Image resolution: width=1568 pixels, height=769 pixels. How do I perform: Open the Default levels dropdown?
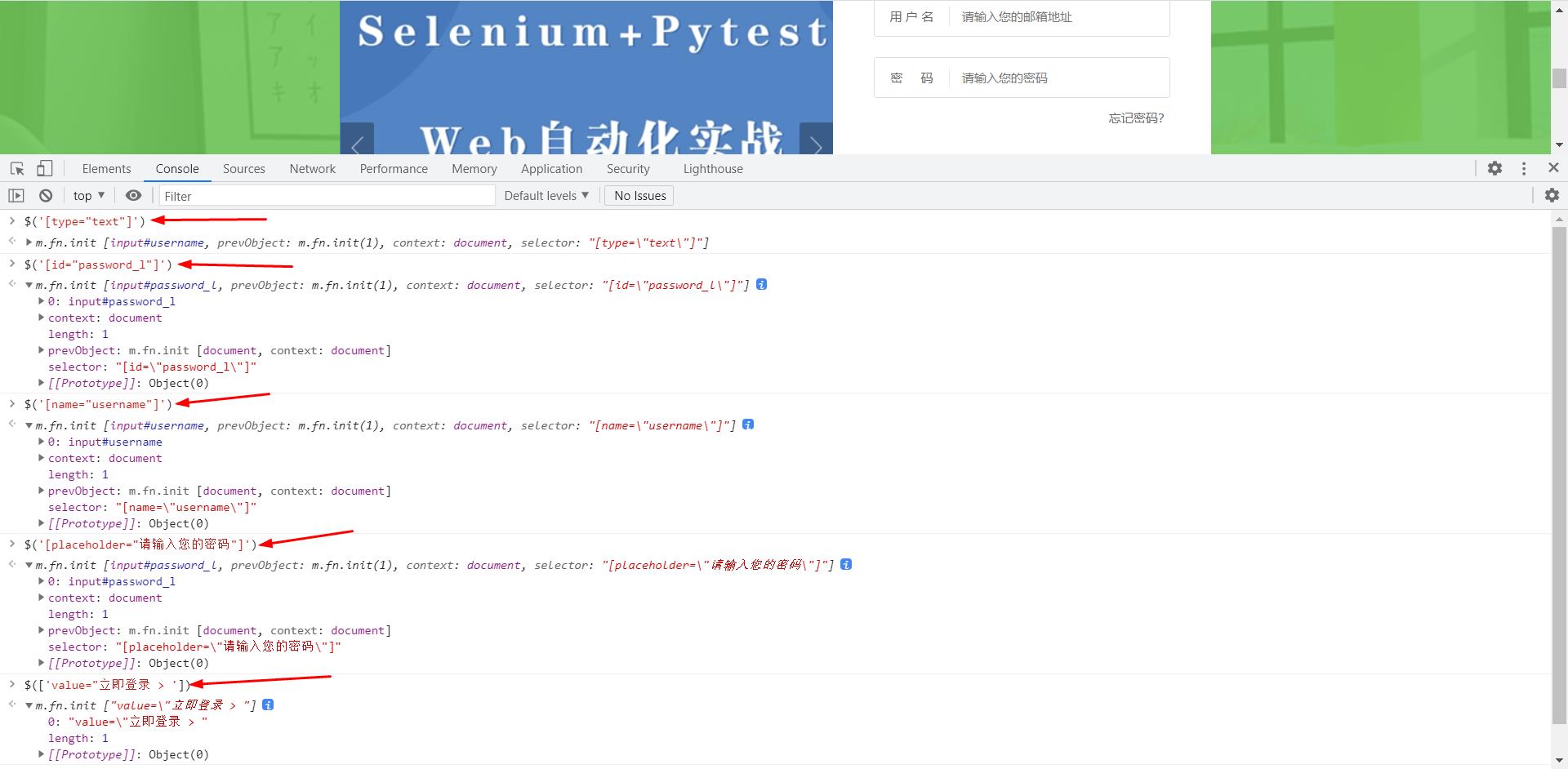point(546,196)
